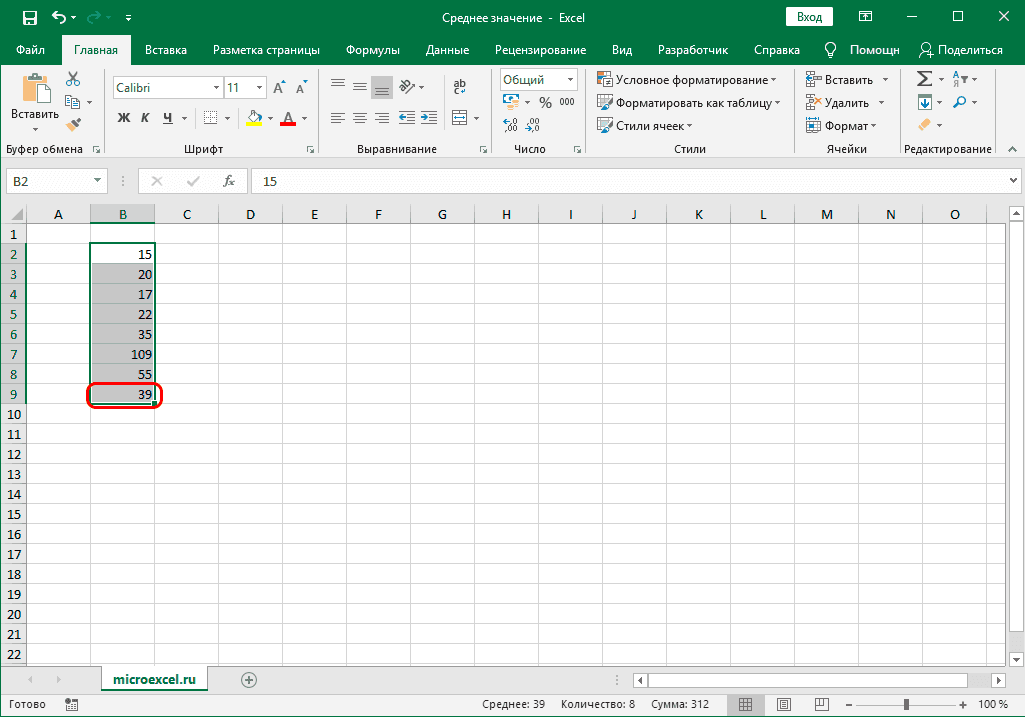Image resolution: width=1025 pixels, height=717 pixels.
Task: Select the italic К icon
Action: coord(145,117)
